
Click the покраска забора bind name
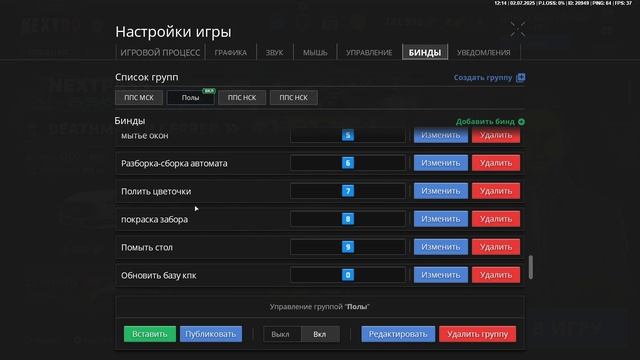pyautogui.click(x=154, y=220)
